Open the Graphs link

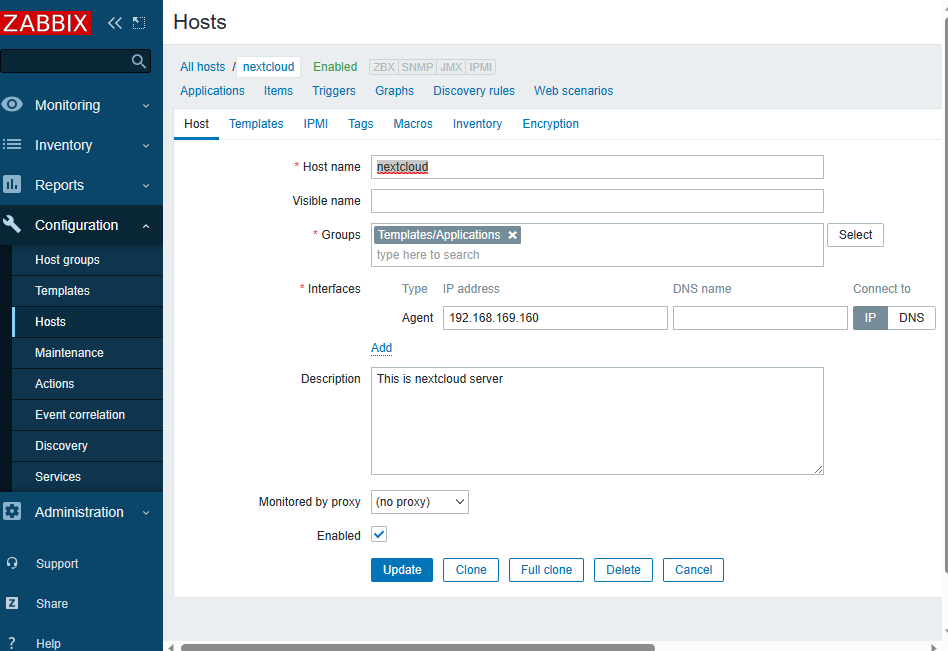tap(394, 91)
